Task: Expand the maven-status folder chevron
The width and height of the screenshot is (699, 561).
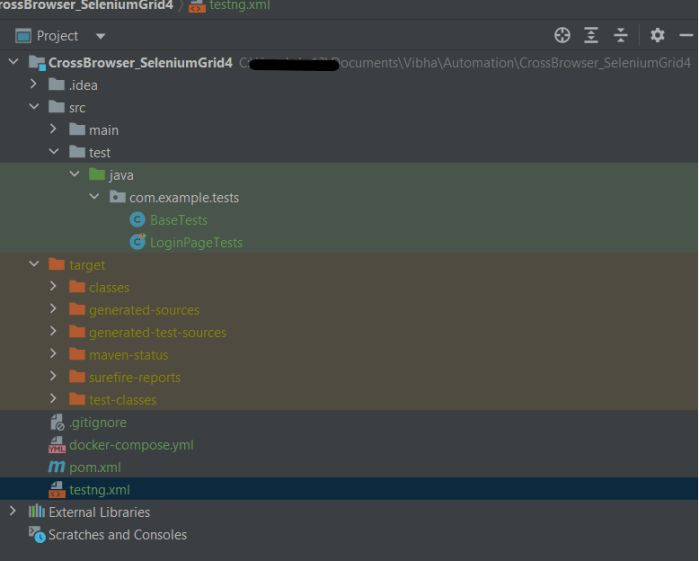Action: coord(53,354)
